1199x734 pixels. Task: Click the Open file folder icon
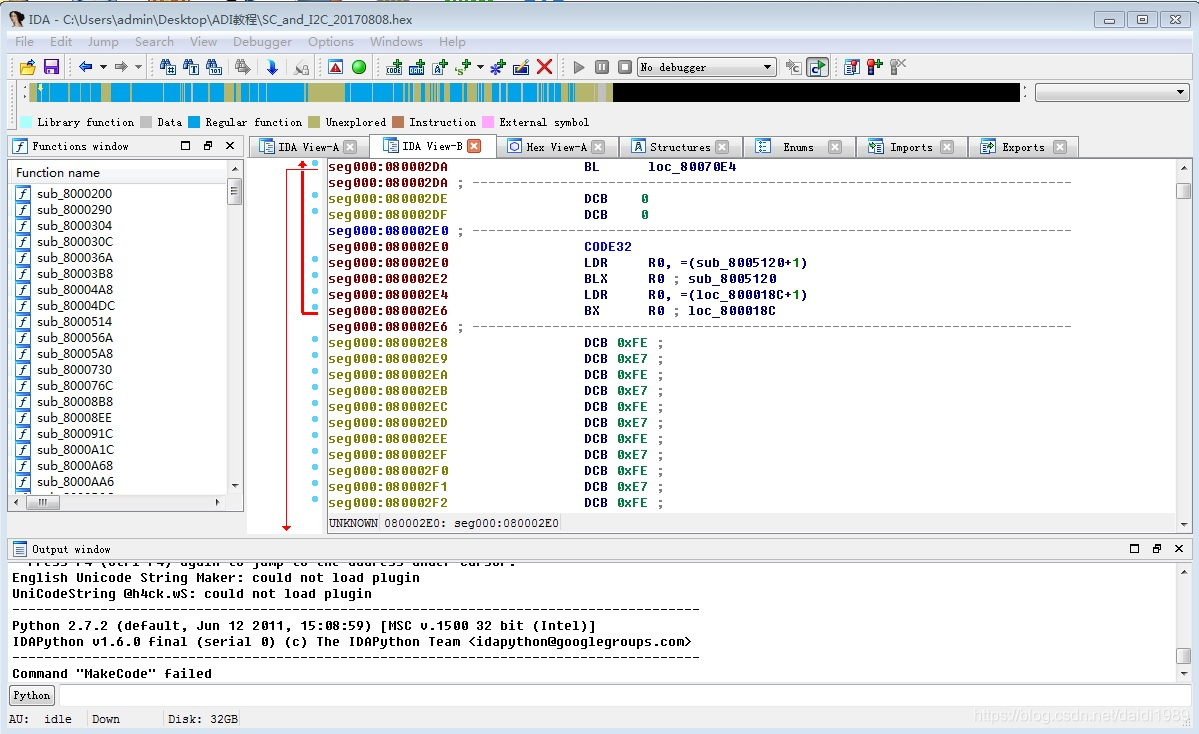coord(28,67)
